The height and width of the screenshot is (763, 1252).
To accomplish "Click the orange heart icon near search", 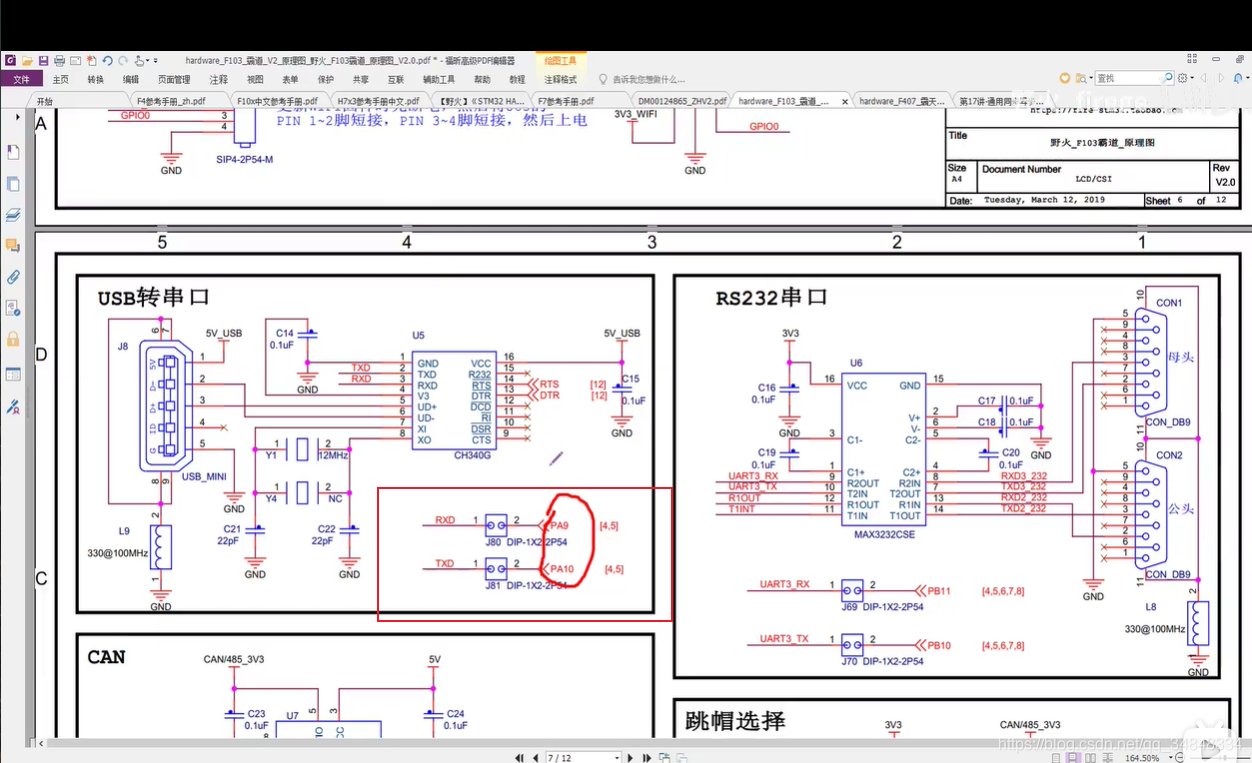I will (1065, 78).
